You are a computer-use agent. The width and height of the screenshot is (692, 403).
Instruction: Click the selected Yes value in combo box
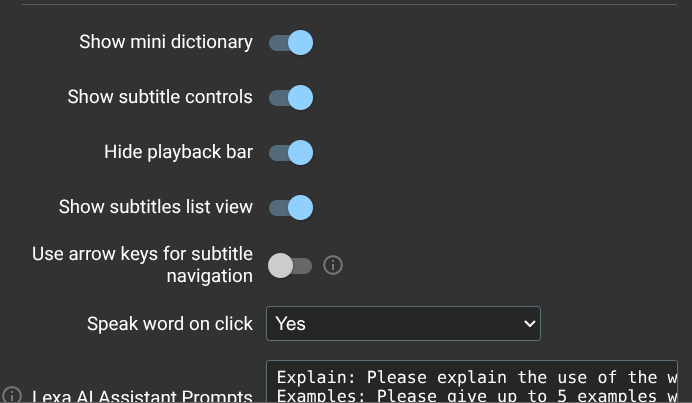pos(291,323)
